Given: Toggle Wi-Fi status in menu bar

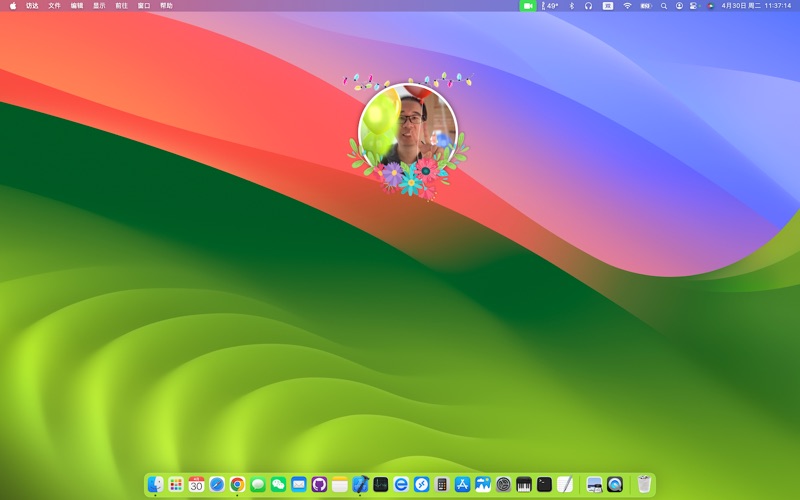Looking at the screenshot, I should pos(627,6).
